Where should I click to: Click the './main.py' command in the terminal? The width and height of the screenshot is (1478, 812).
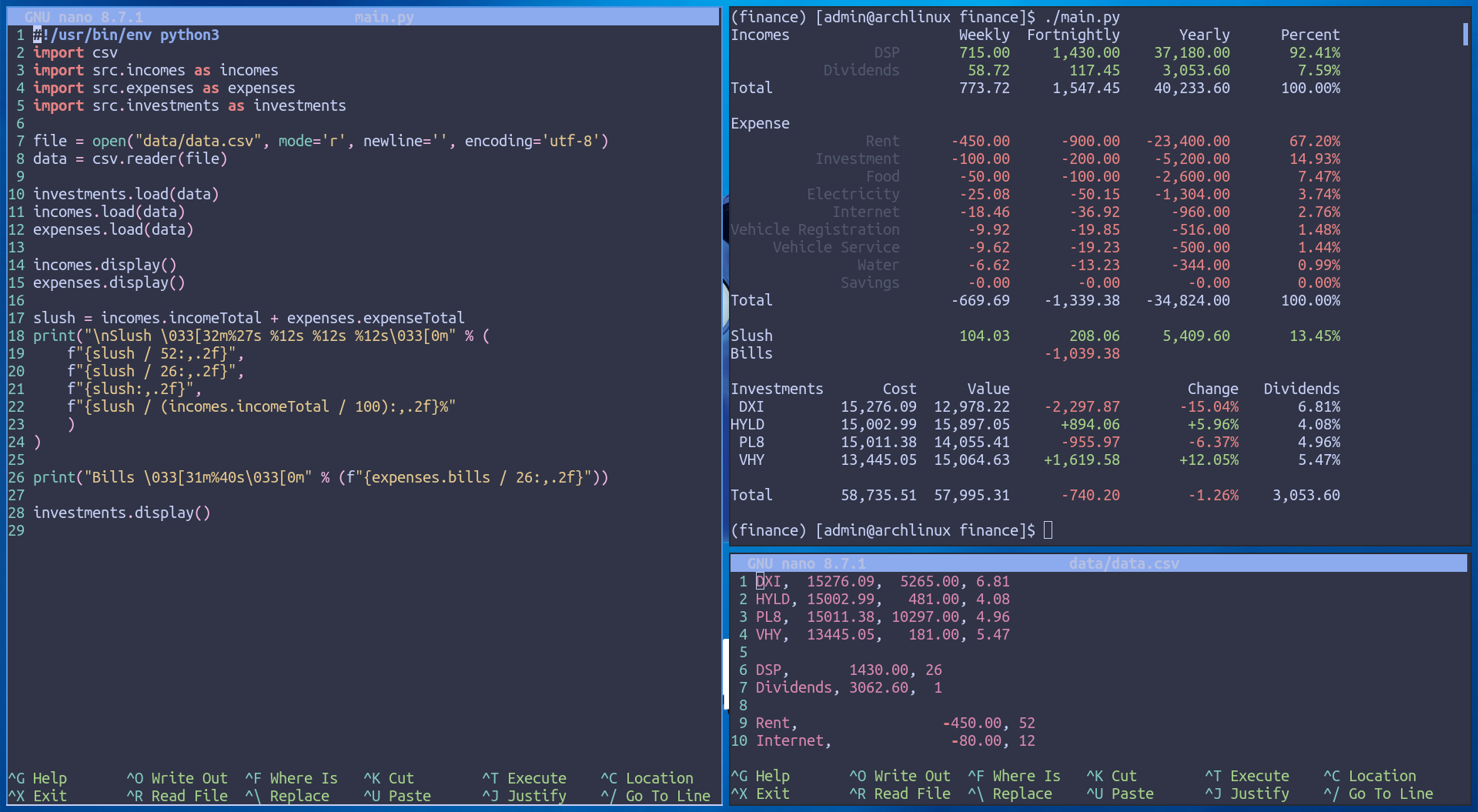tap(1082, 17)
